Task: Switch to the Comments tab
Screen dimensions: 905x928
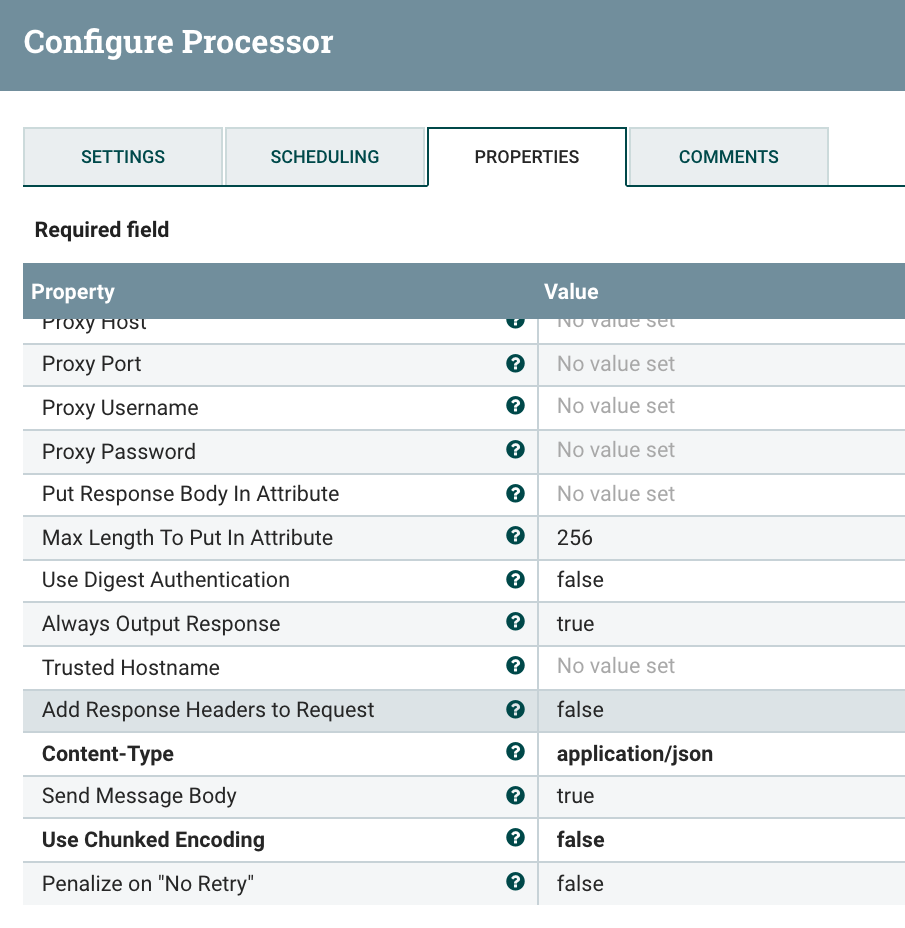Action: [x=727, y=156]
